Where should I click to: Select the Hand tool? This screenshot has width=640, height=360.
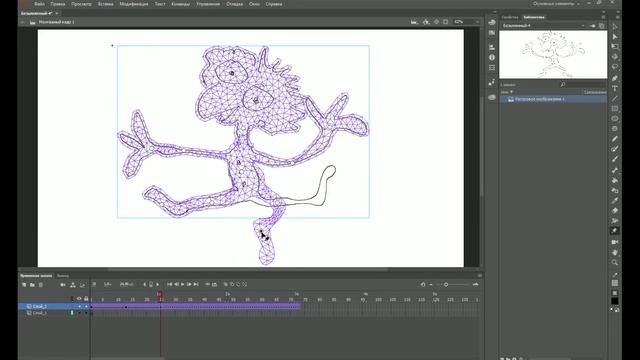tap(615, 253)
